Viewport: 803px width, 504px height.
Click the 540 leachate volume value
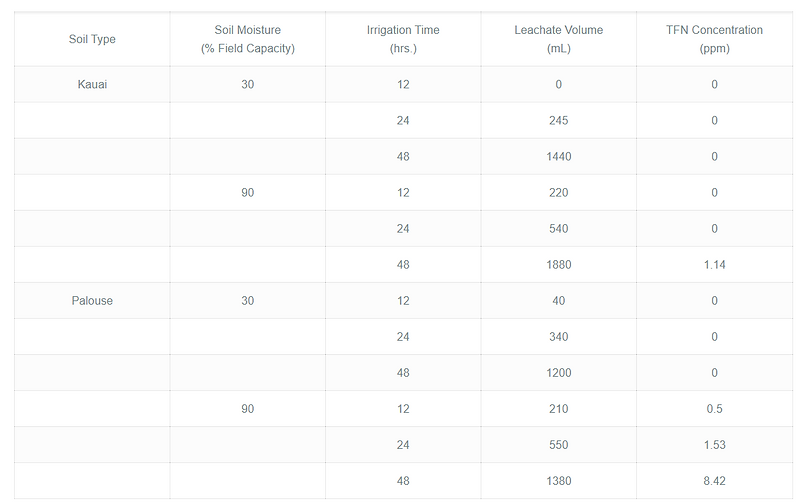[558, 228]
